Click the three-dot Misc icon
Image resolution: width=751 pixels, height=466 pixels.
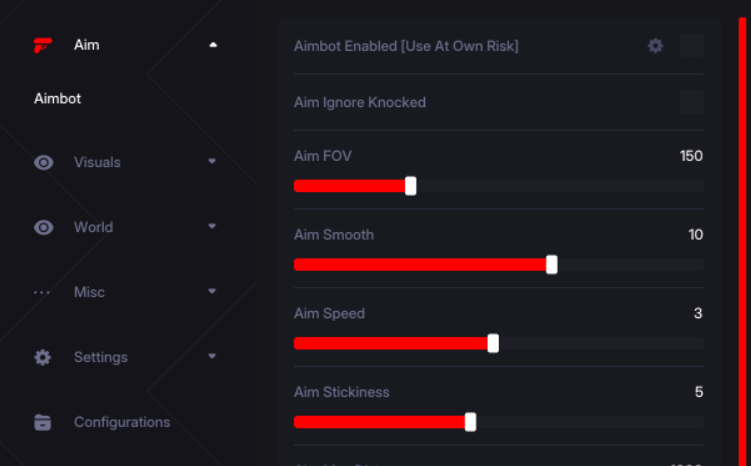click(x=42, y=292)
